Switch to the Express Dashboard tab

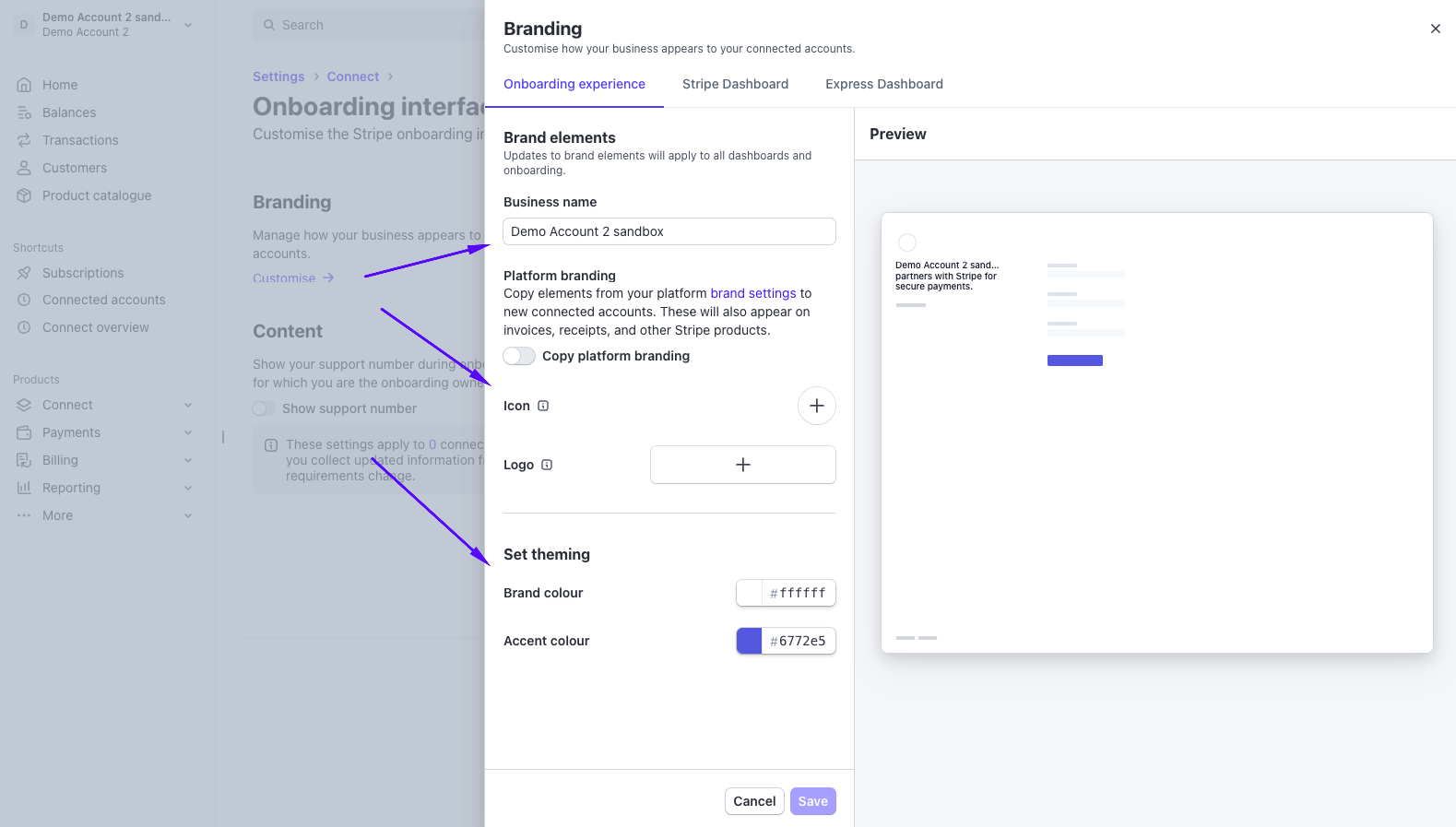[x=884, y=84]
